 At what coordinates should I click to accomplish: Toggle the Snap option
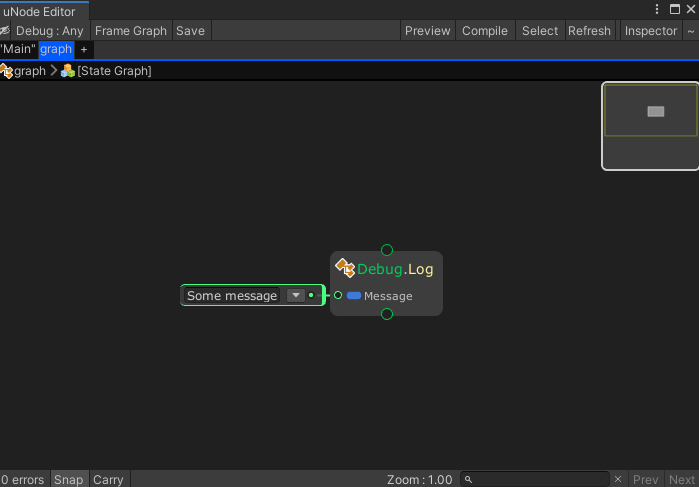tap(69, 479)
